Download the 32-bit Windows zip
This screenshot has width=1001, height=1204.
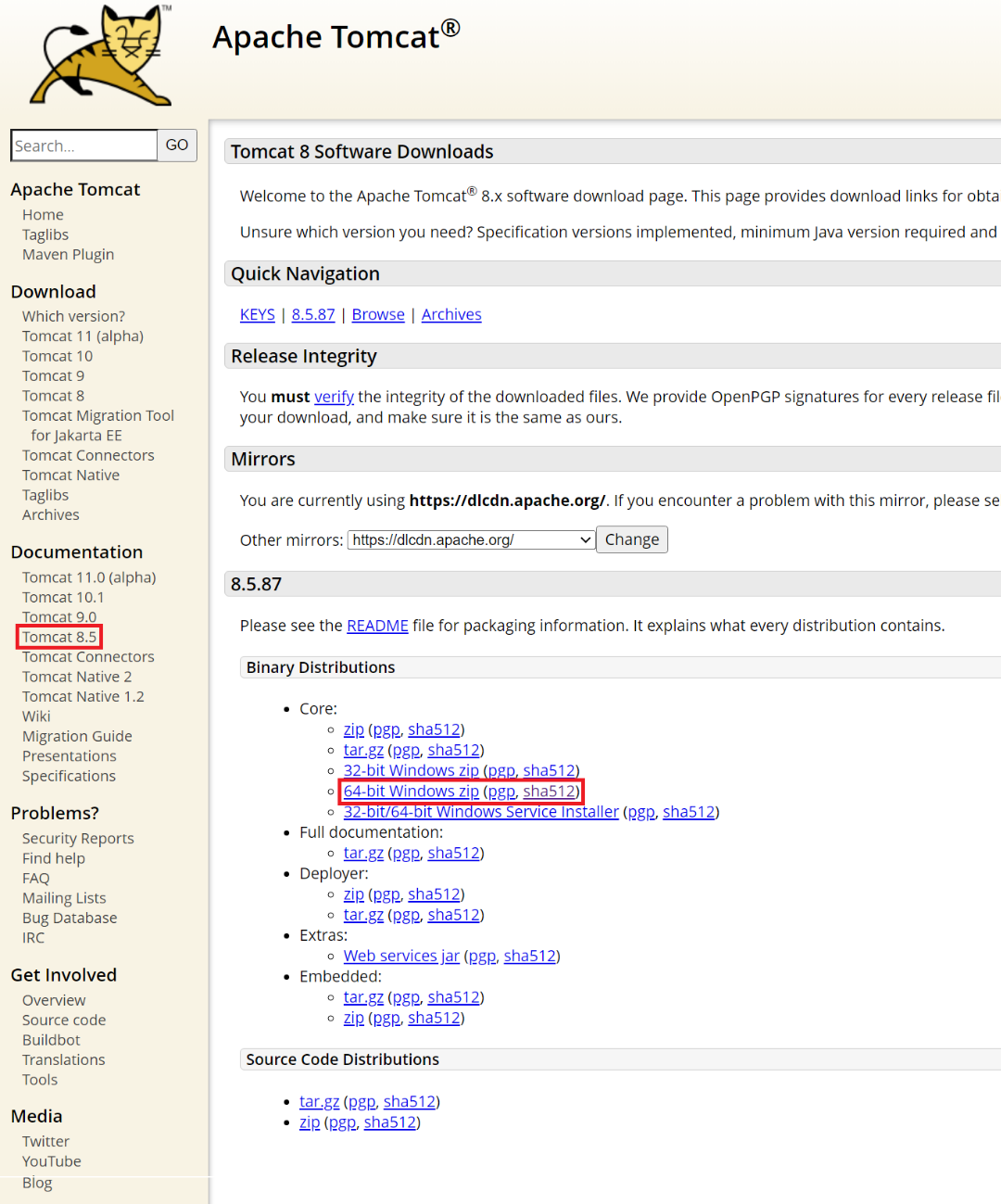[x=412, y=771]
